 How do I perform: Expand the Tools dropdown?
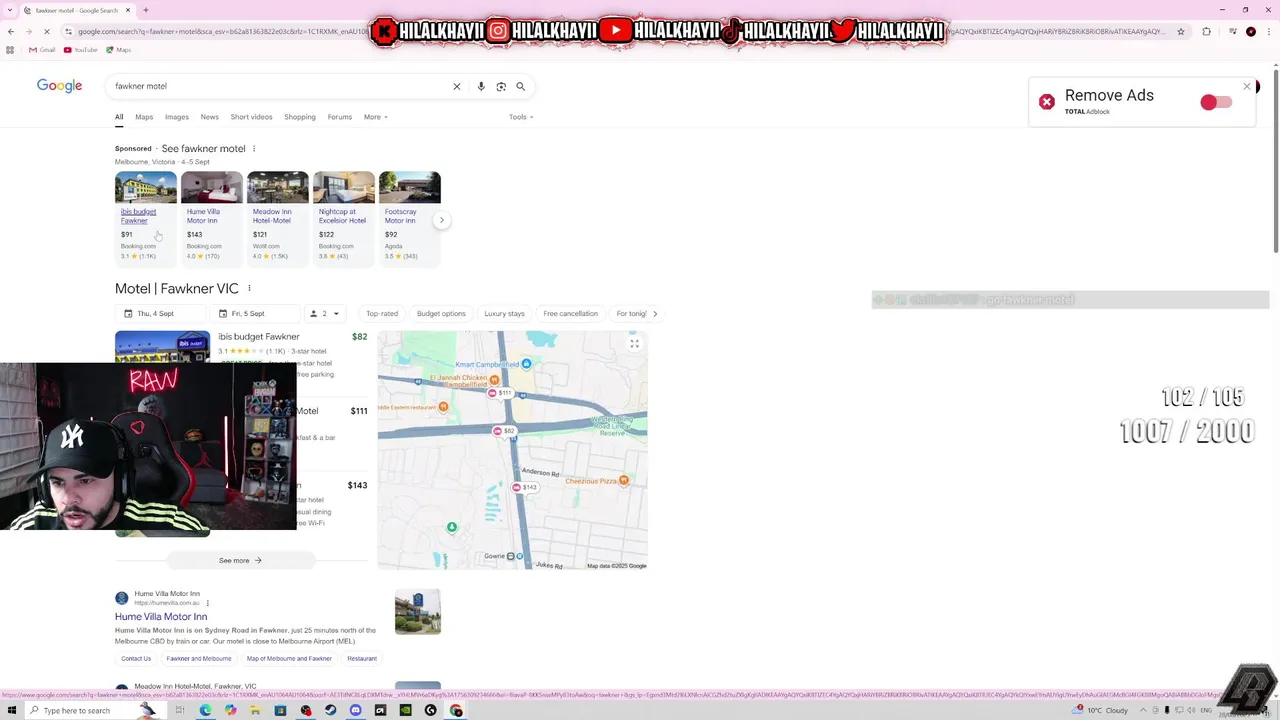521,117
